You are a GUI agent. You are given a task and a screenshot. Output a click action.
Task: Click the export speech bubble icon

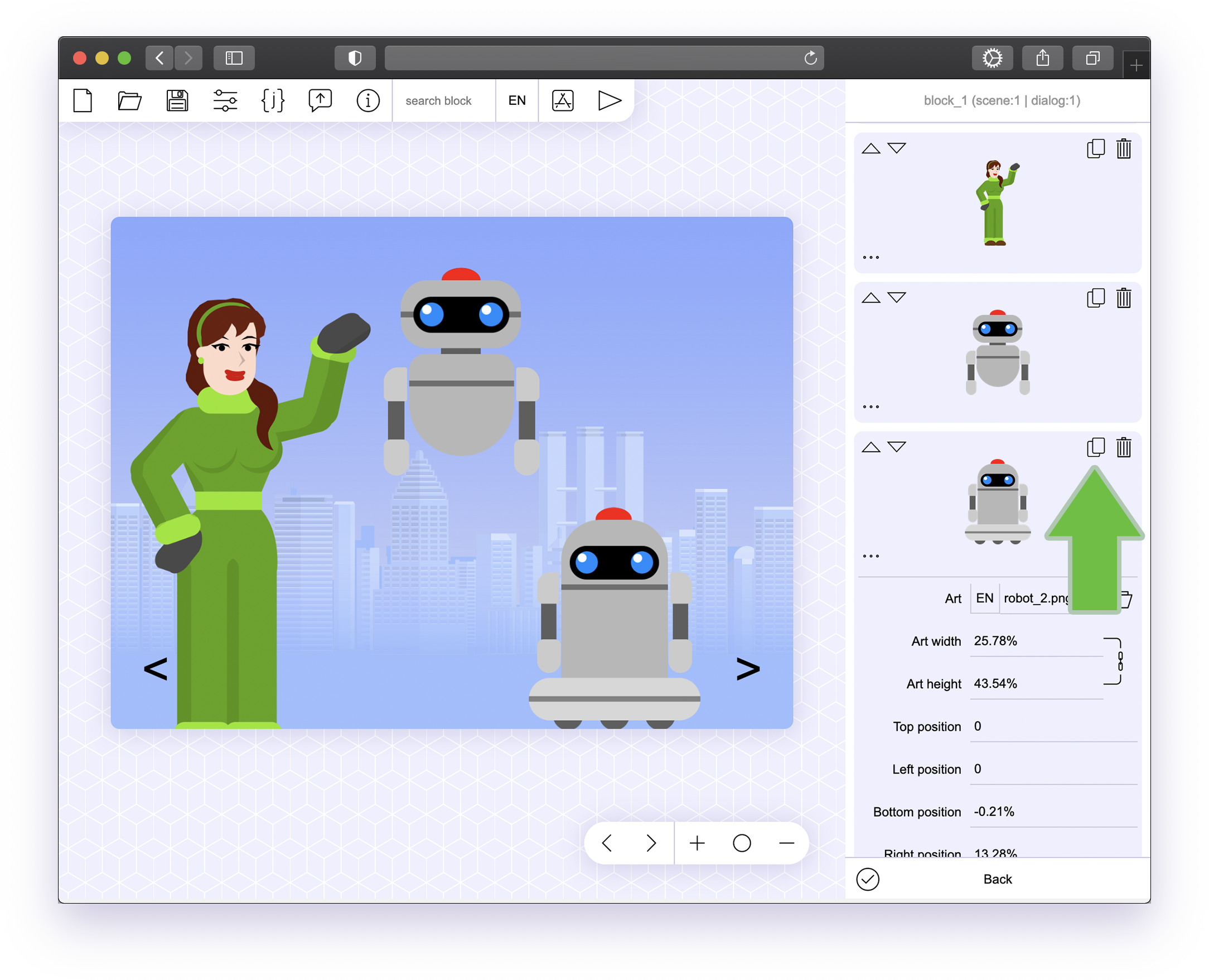320,101
